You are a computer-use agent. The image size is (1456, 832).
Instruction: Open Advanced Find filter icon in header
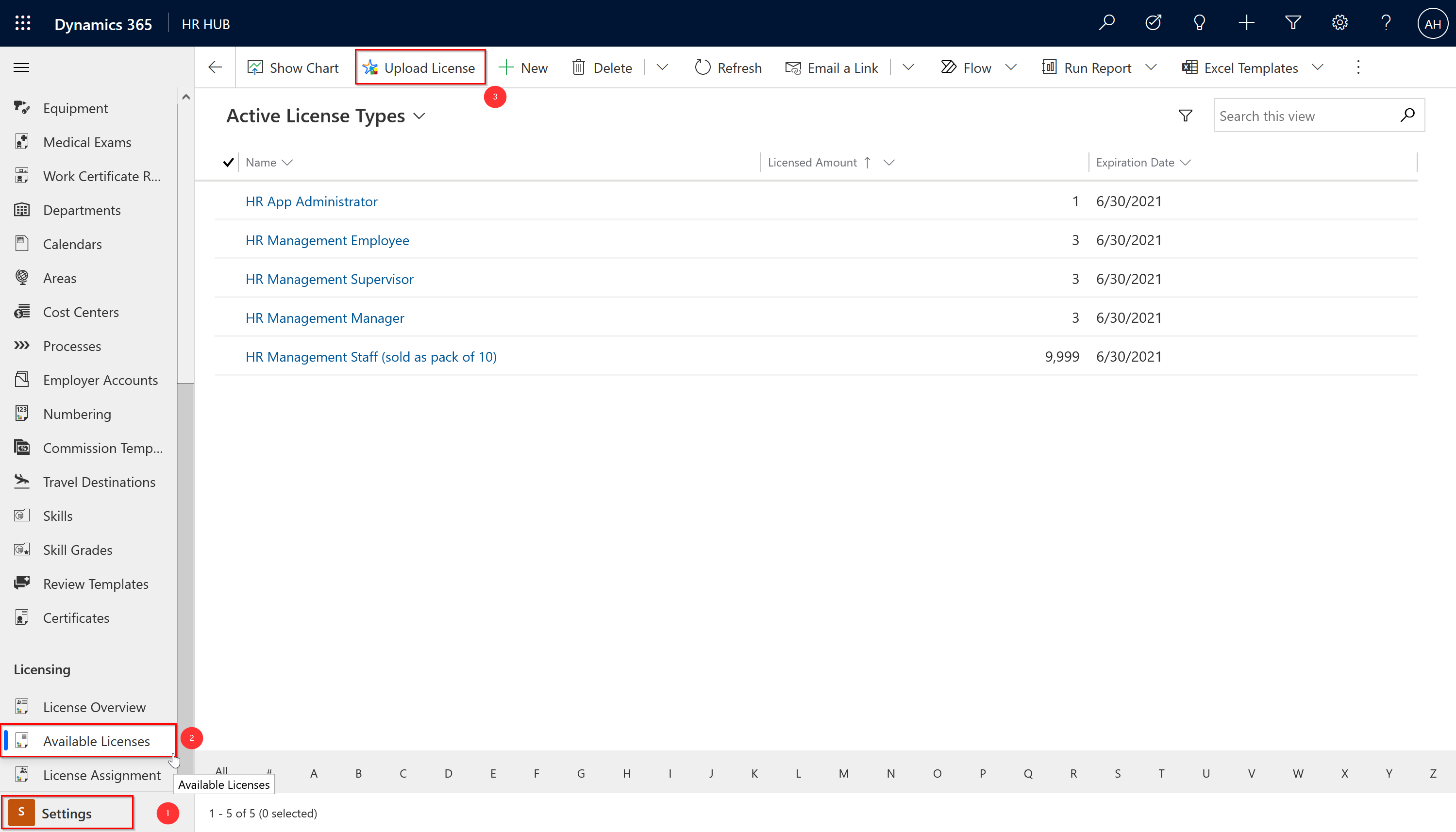[1292, 23]
